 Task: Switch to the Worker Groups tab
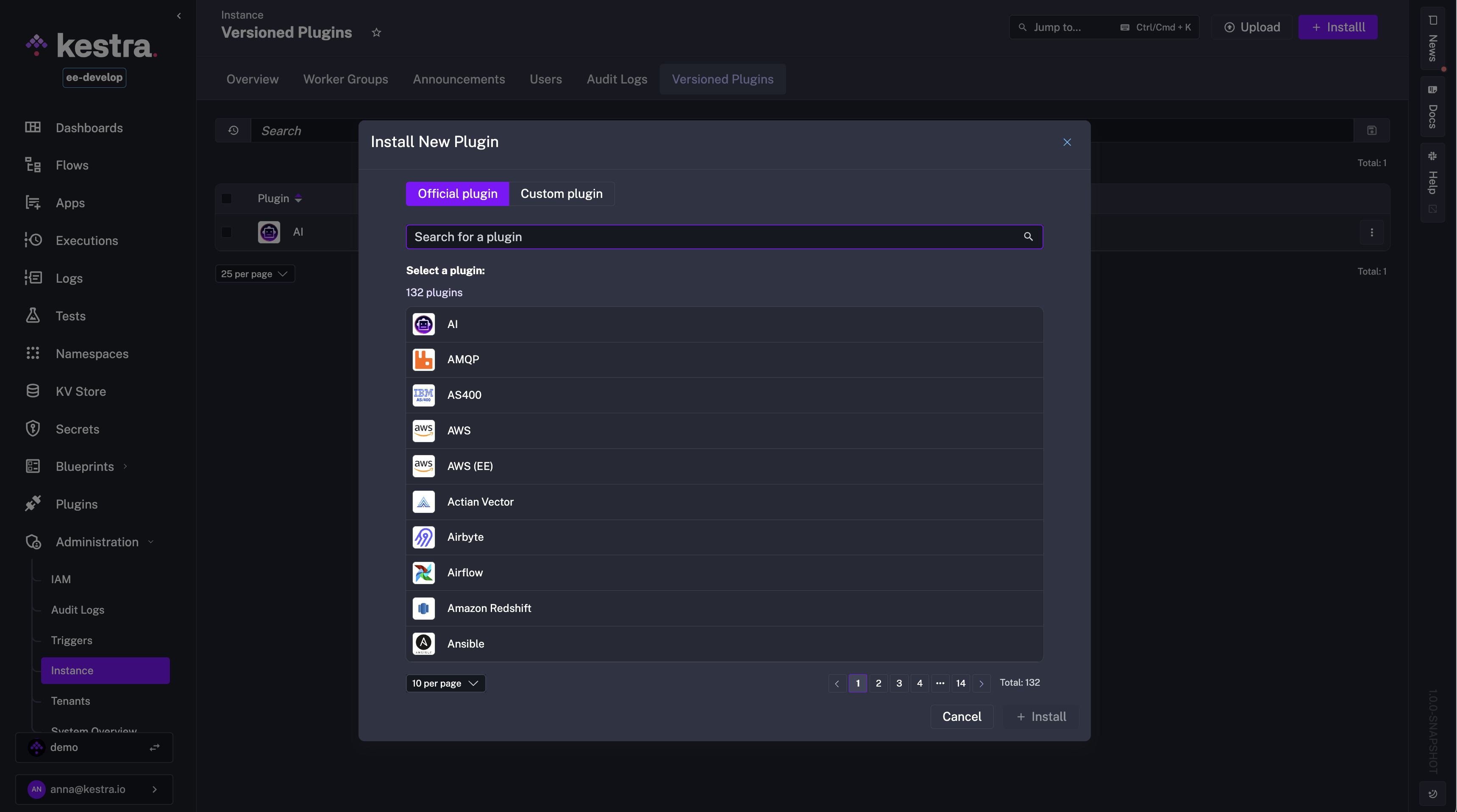click(x=345, y=79)
